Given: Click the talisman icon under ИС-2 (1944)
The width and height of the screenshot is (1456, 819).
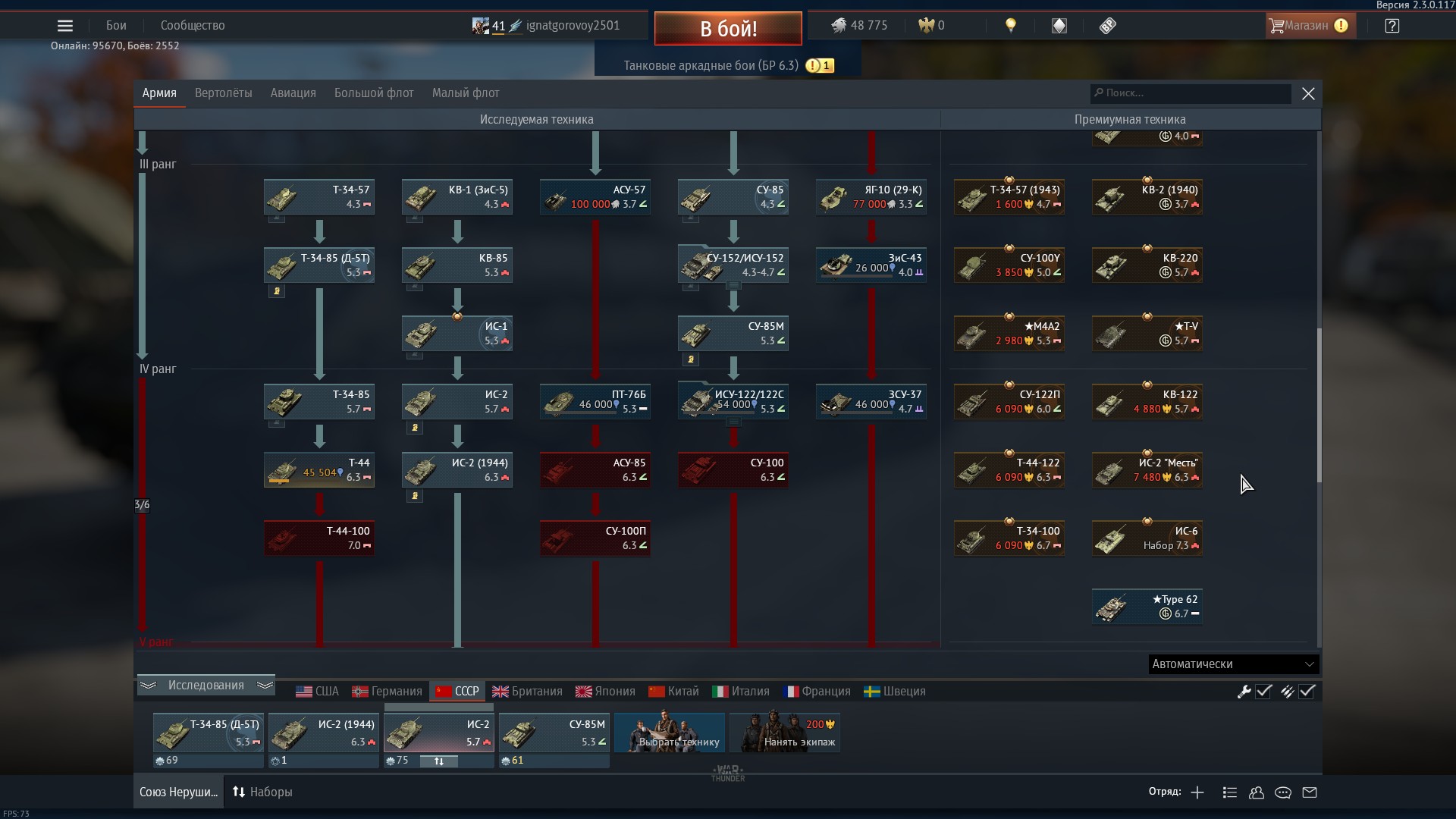Looking at the screenshot, I should pyautogui.click(x=415, y=496).
